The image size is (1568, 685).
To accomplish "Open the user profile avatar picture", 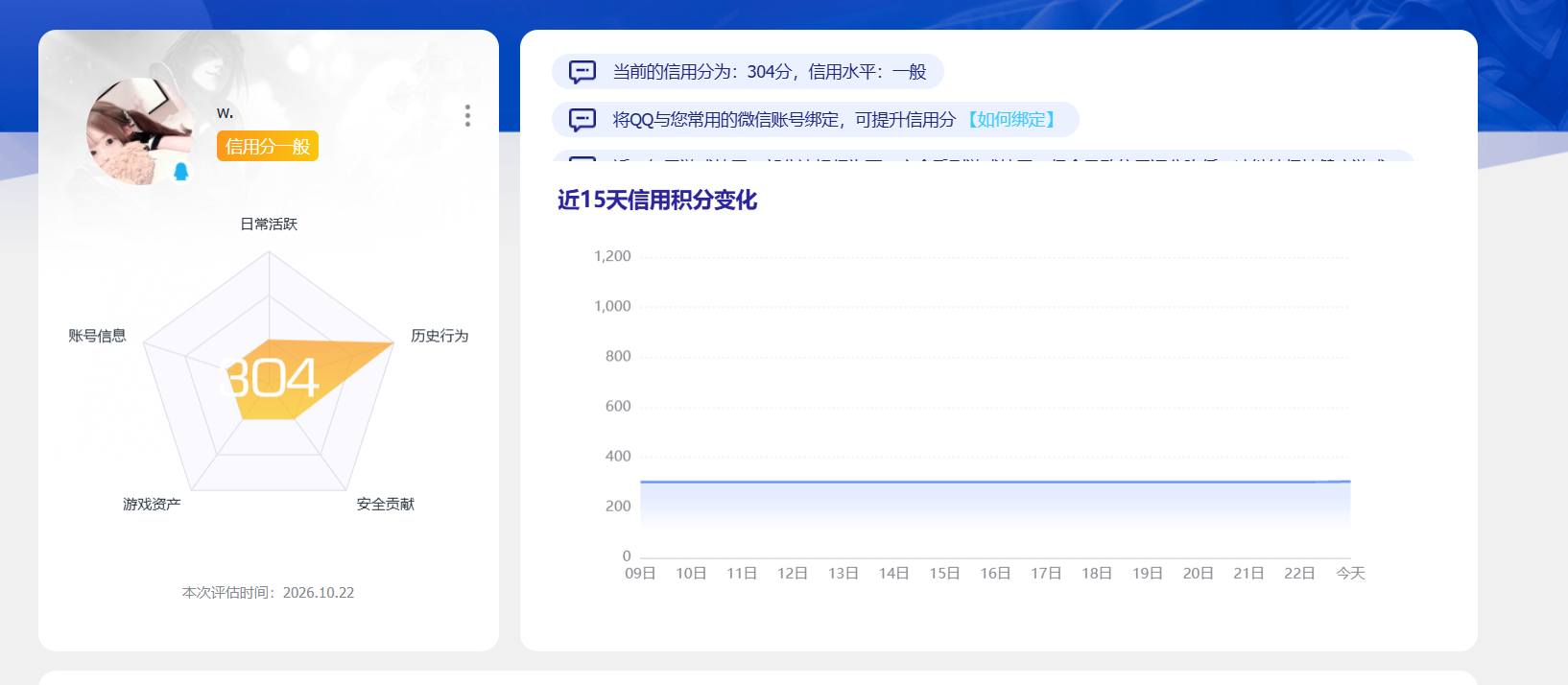I will coord(138,131).
